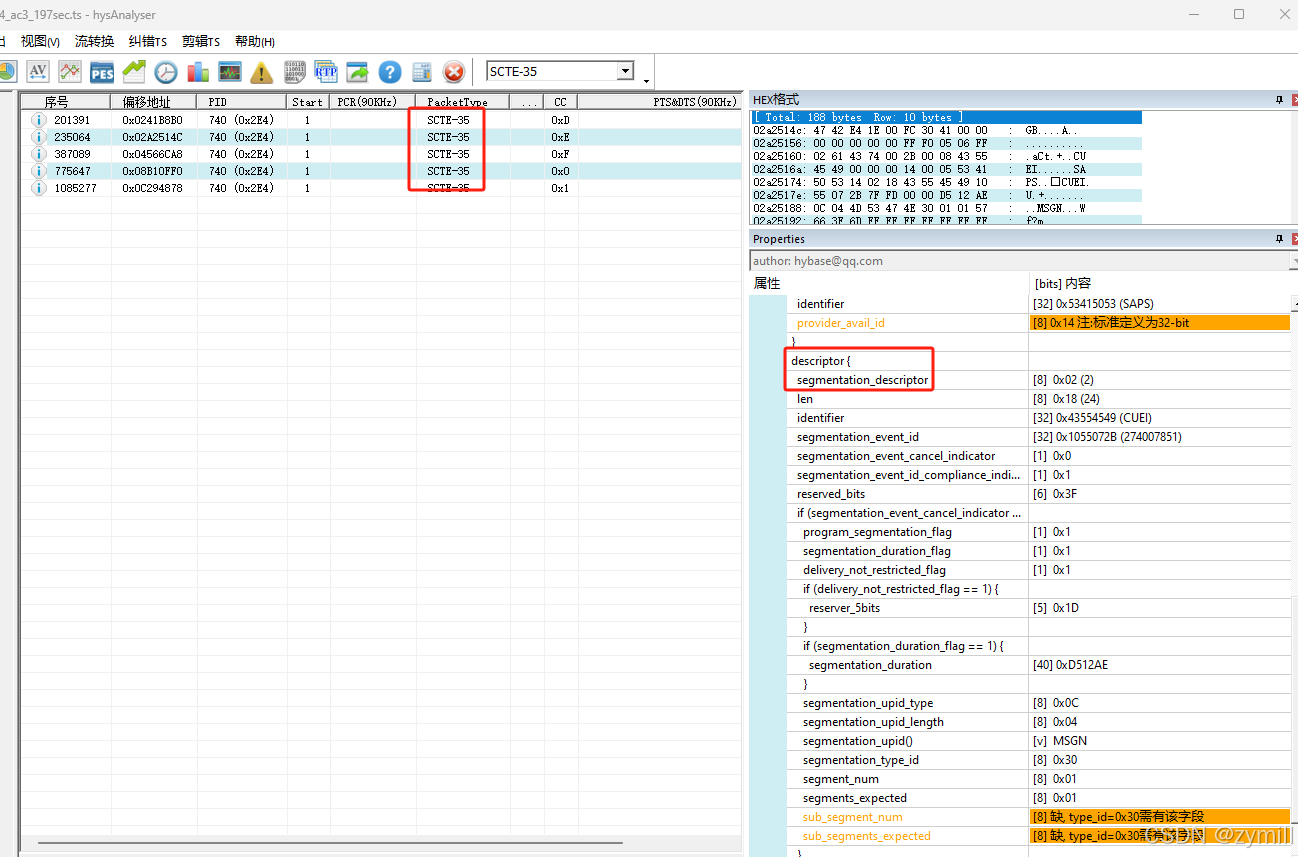The height and width of the screenshot is (857, 1298).
Task: Click the info icon for packet 235064
Action: pyautogui.click(x=39, y=137)
